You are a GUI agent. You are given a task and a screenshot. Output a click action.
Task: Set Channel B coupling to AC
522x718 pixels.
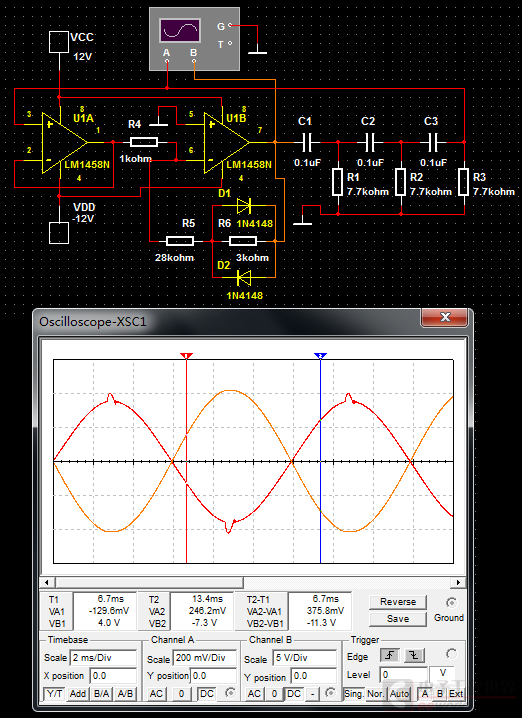(x=254, y=693)
